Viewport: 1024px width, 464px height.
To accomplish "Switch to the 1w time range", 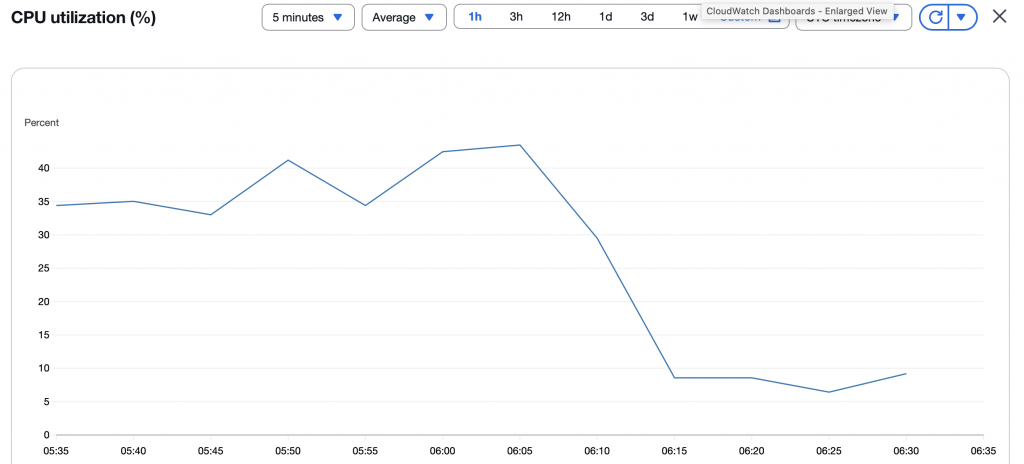I will click(690, 17).
